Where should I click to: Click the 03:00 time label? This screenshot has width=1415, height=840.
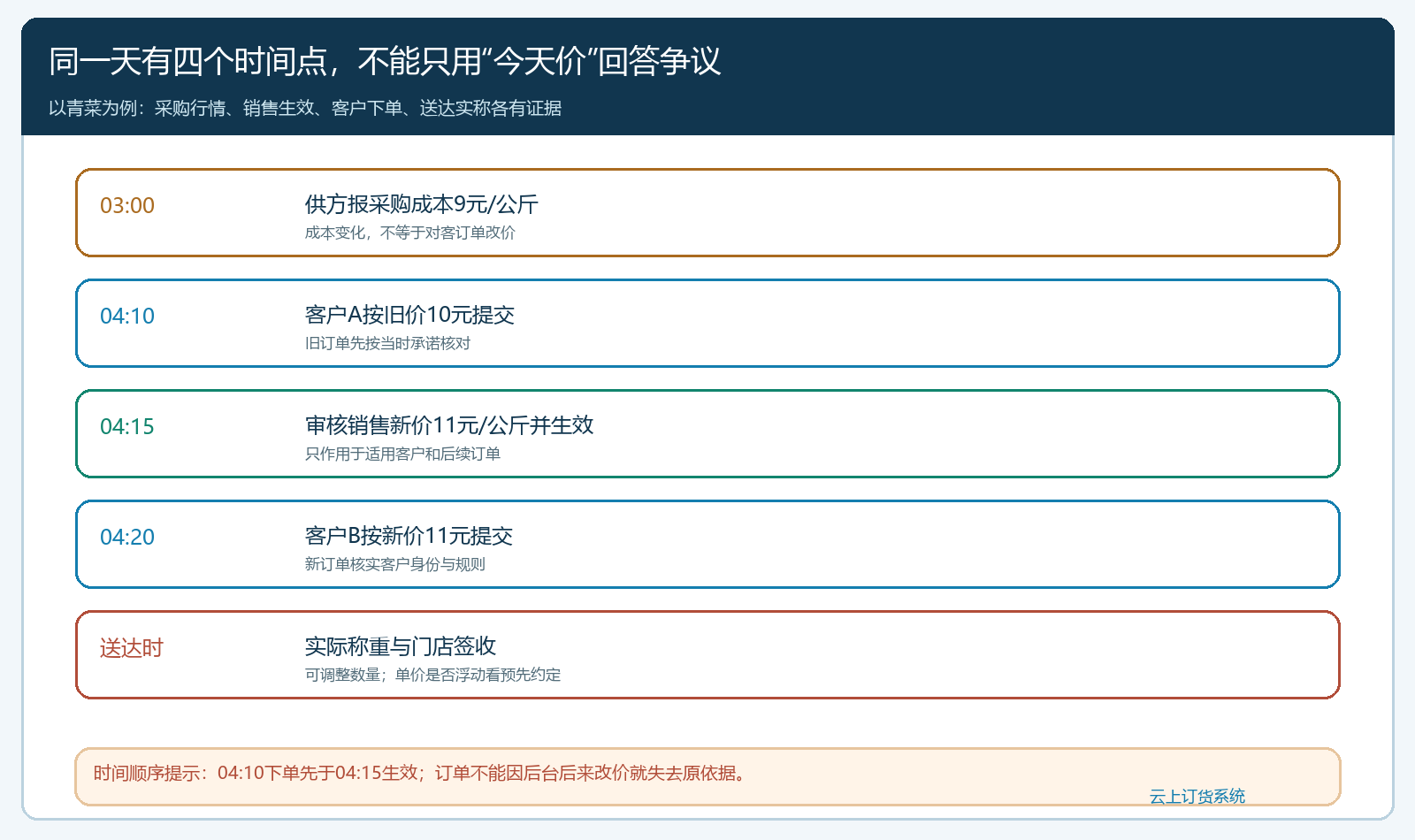point(127,205)
